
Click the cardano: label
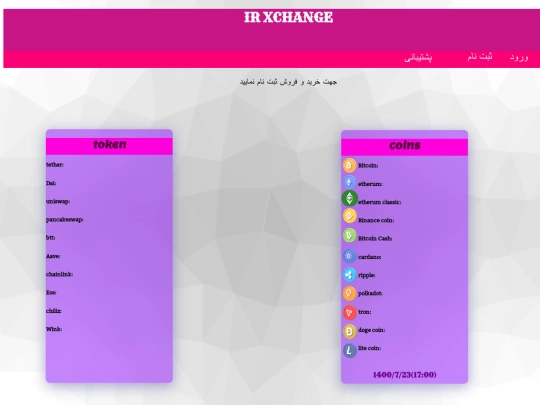370,257
